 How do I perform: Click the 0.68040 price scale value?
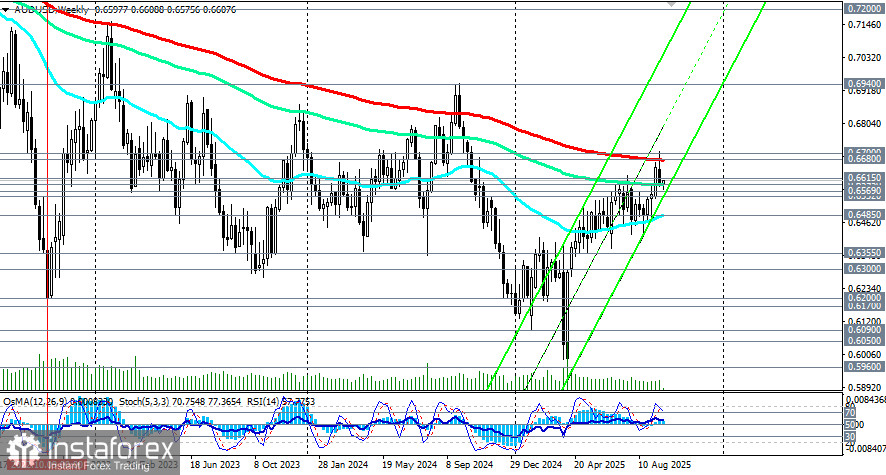864,124
